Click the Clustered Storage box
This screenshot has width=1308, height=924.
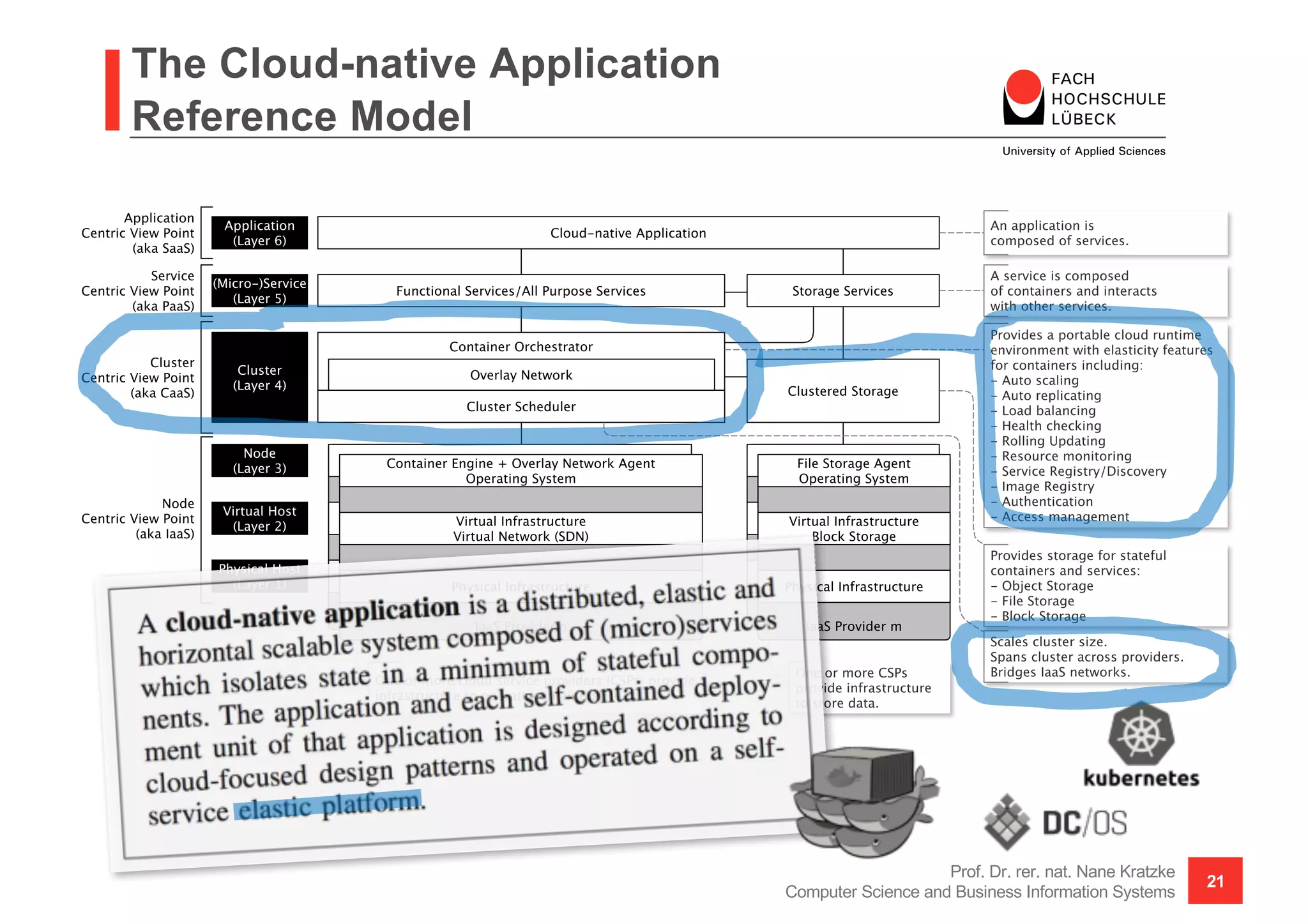coord(843,391)
